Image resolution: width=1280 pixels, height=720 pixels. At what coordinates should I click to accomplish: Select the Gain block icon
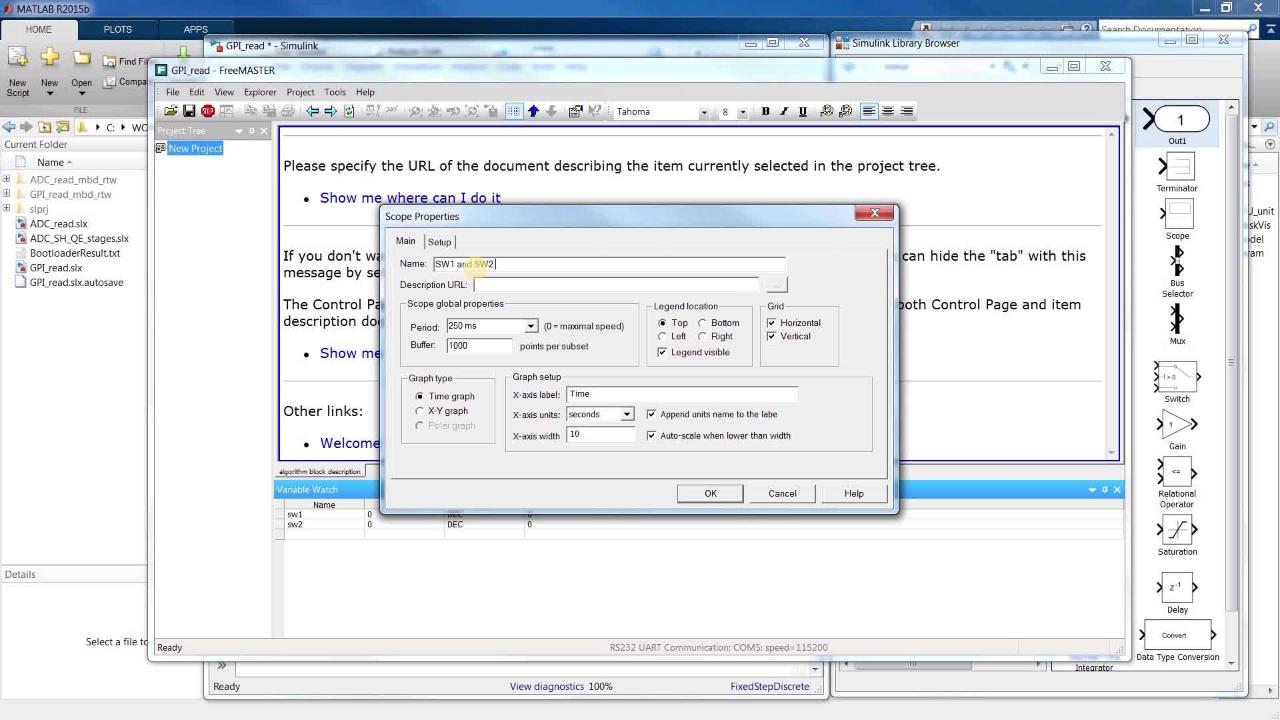tap(1177, 425)
